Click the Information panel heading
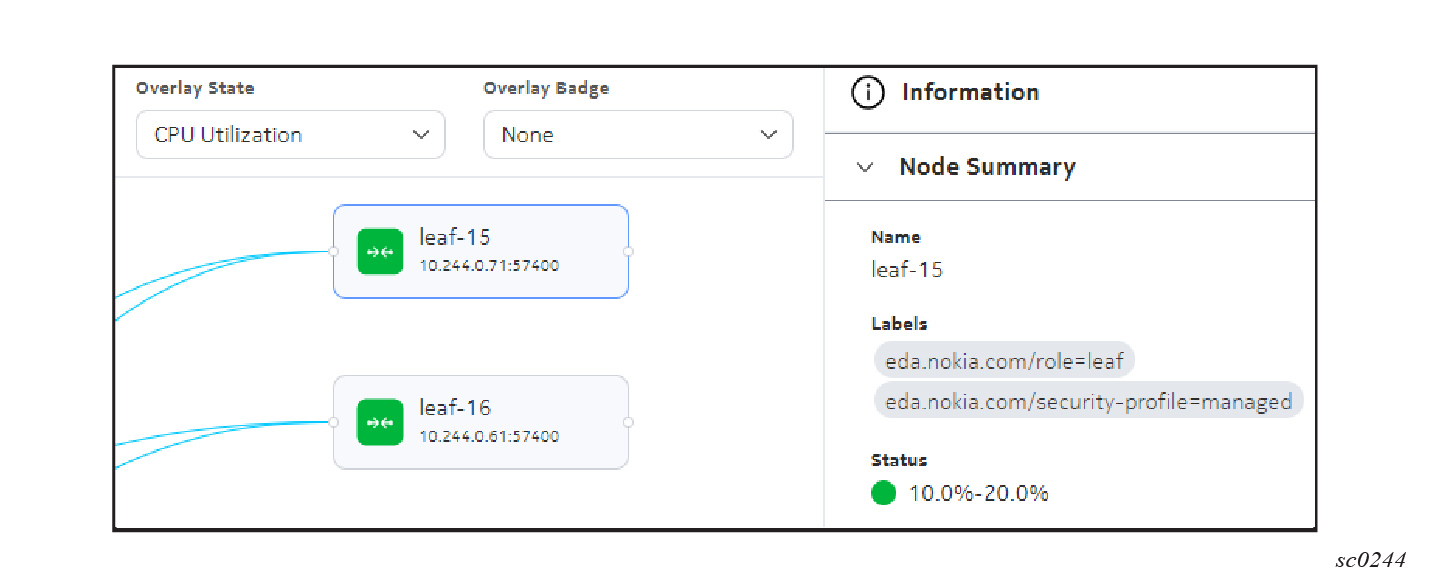 pyautogui.click(x=970, y=92)
